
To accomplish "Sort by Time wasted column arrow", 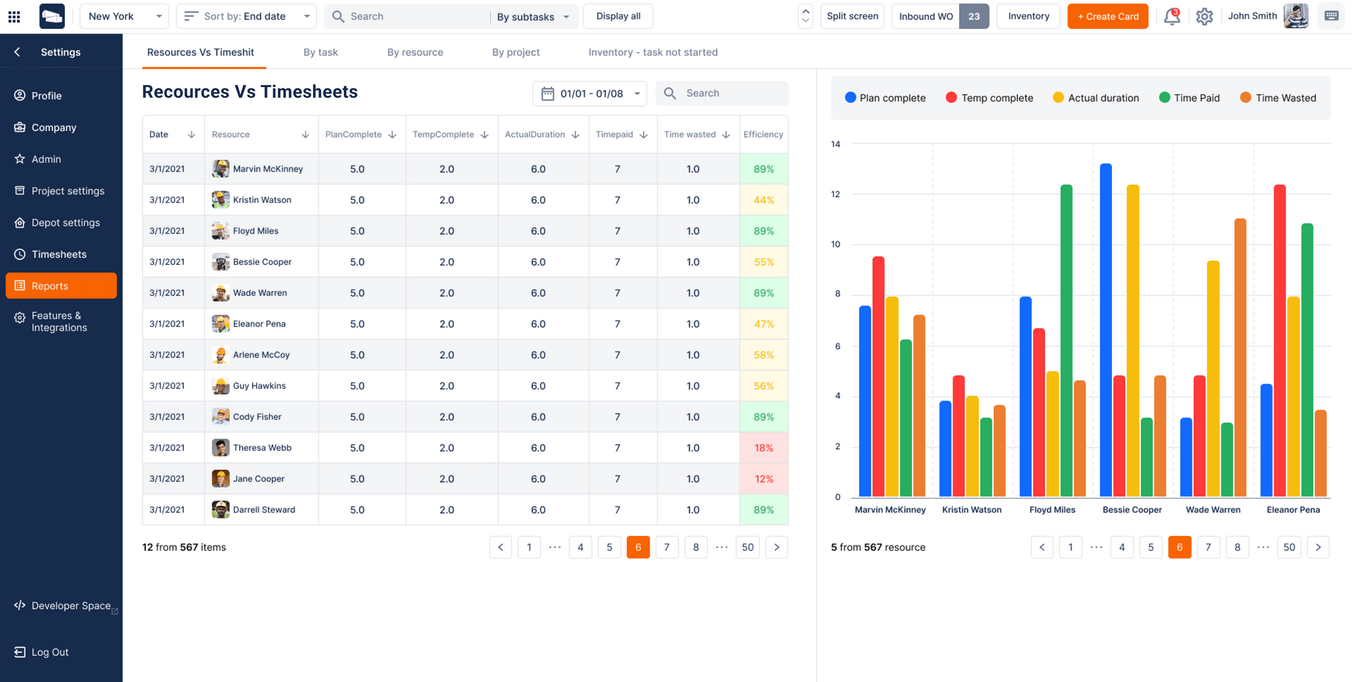I will click(726, 134).
